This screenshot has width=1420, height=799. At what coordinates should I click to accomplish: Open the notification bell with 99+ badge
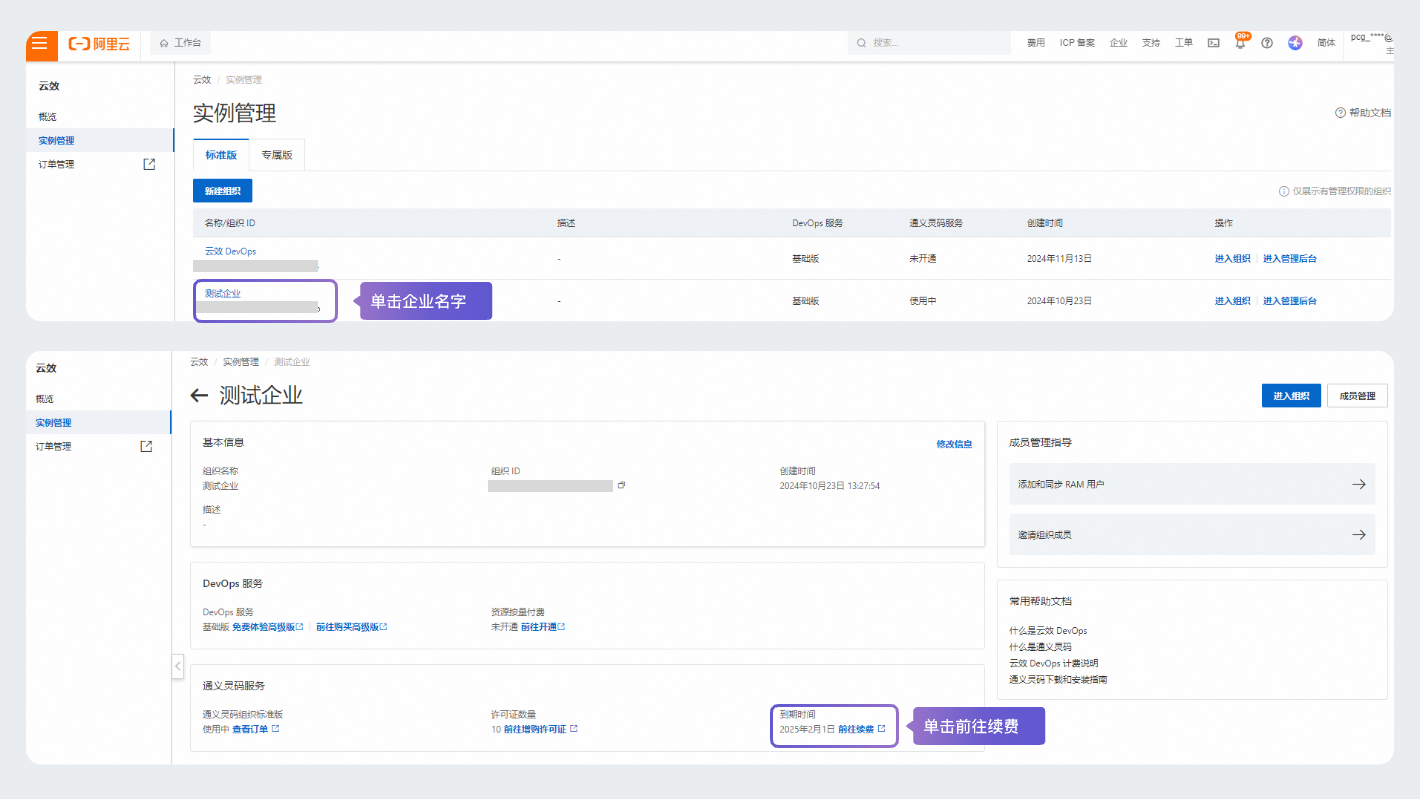tap(1240, 44)
